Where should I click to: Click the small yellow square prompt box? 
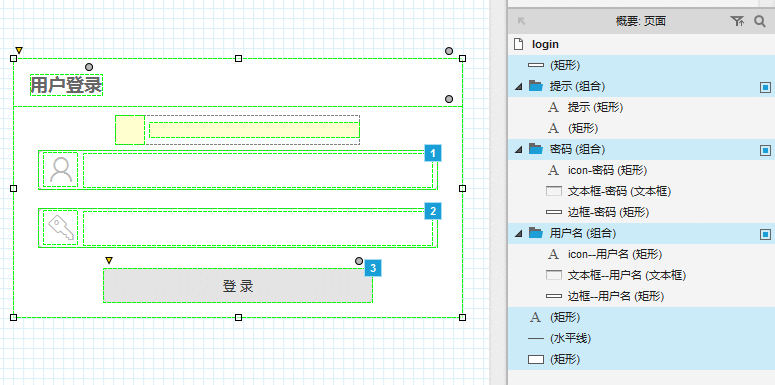click(x=130, y=130)
